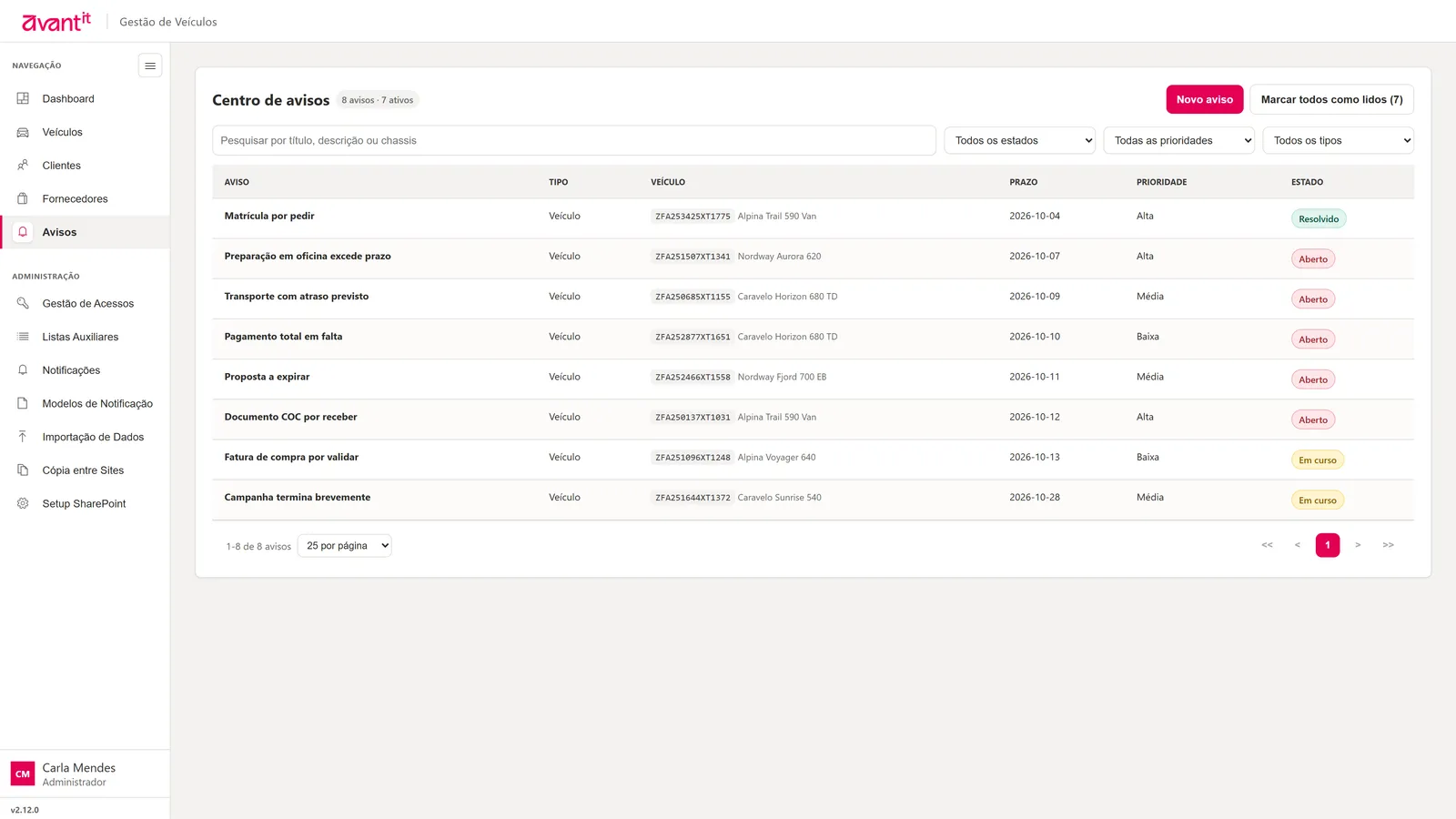The width and height of the screenshot is (1456, 819).
Task: Click the Fornecedores clipboard icon
Action: tap(23, 198)
